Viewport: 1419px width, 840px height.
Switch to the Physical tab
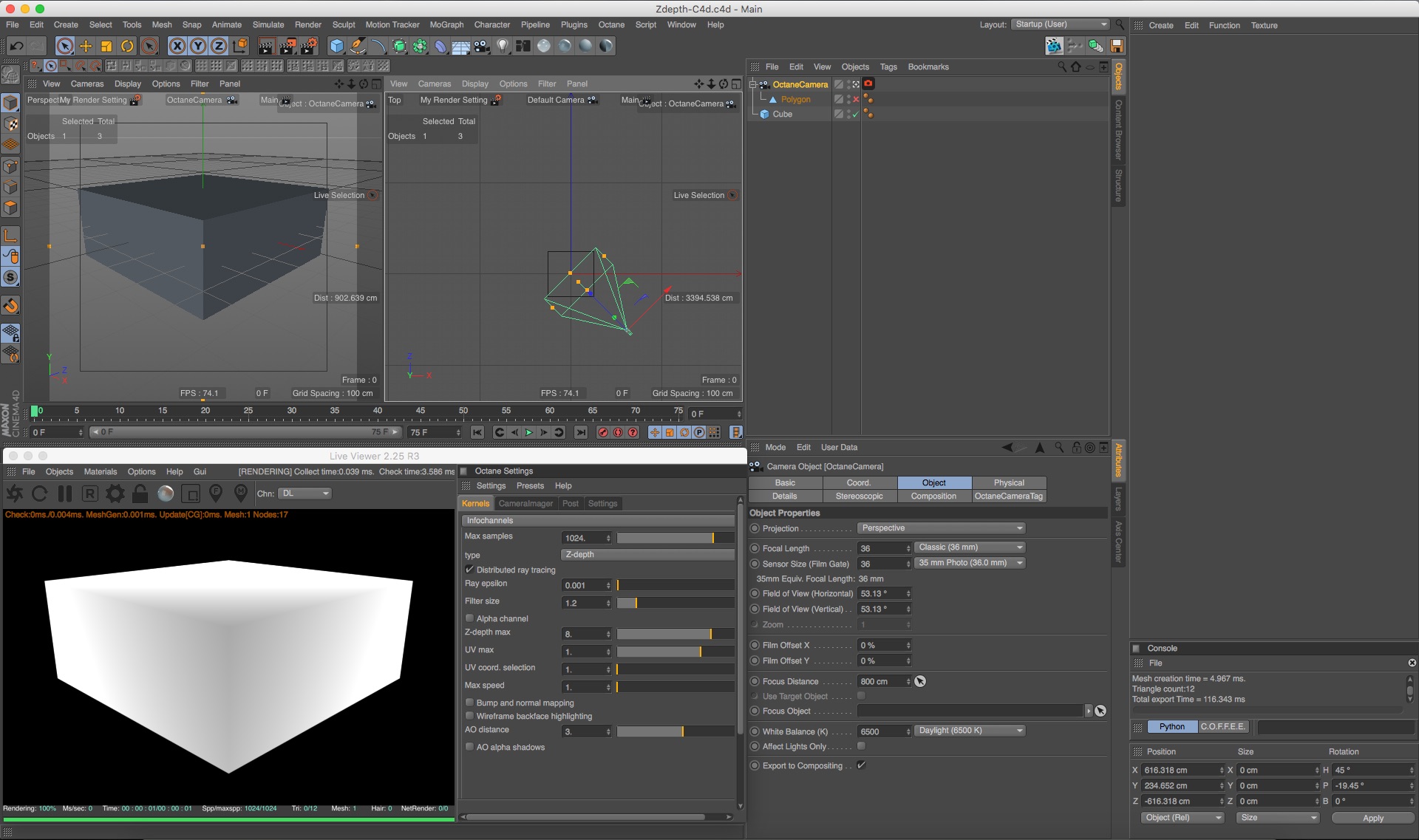1008,482
